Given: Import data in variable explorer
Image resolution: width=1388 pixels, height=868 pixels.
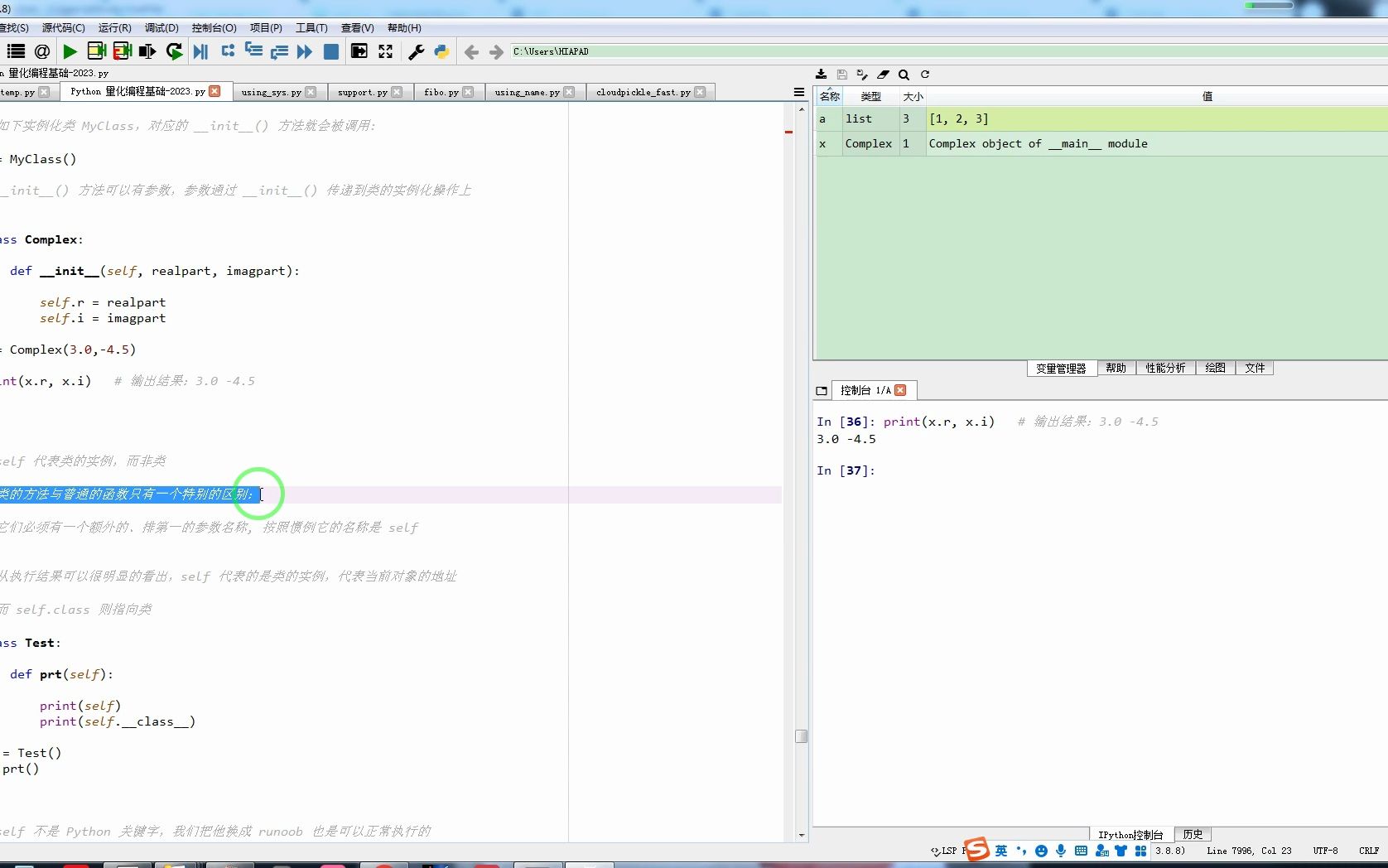Looking at the screenshot, I should (x=821, y=75).
